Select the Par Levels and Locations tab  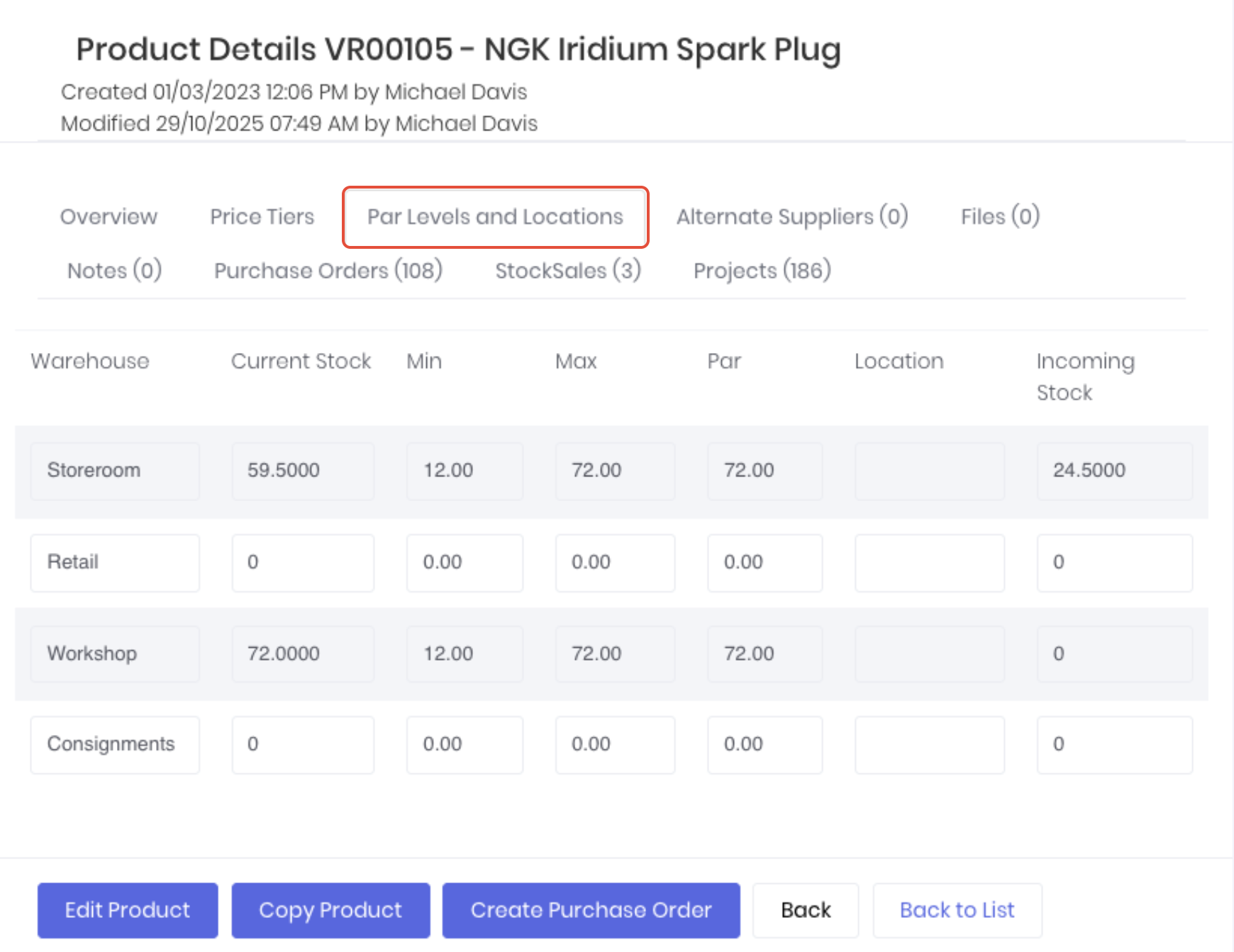click(495, 216)
